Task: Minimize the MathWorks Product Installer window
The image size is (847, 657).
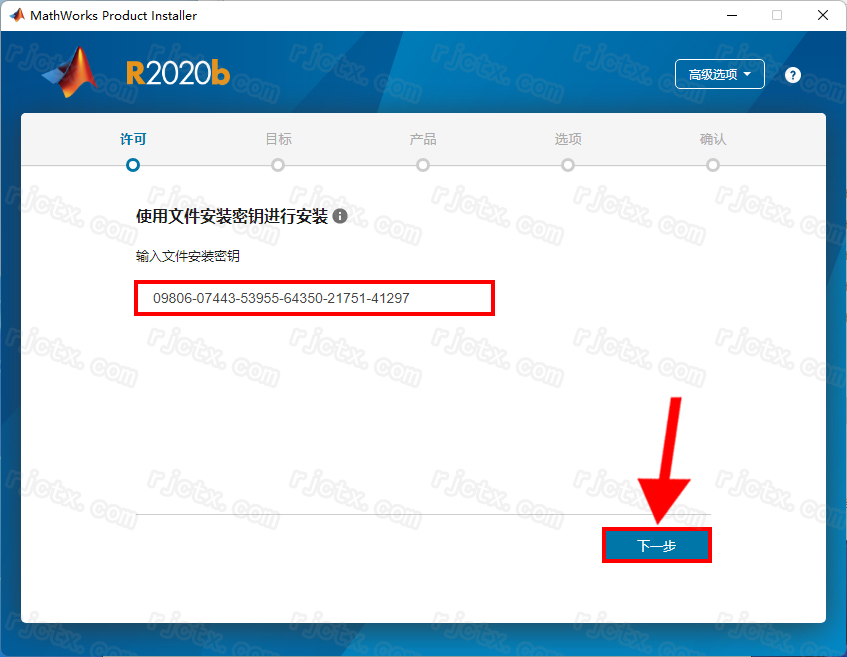Action: [x=730, y=15]
